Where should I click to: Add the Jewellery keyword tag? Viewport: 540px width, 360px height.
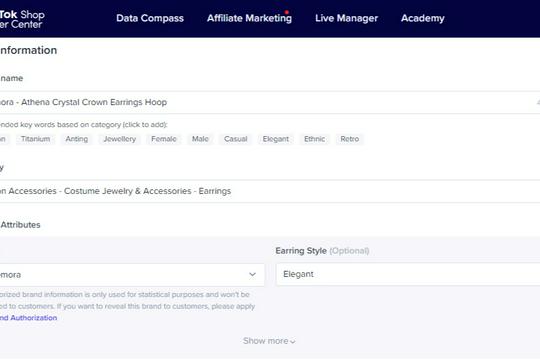point(120,139)
